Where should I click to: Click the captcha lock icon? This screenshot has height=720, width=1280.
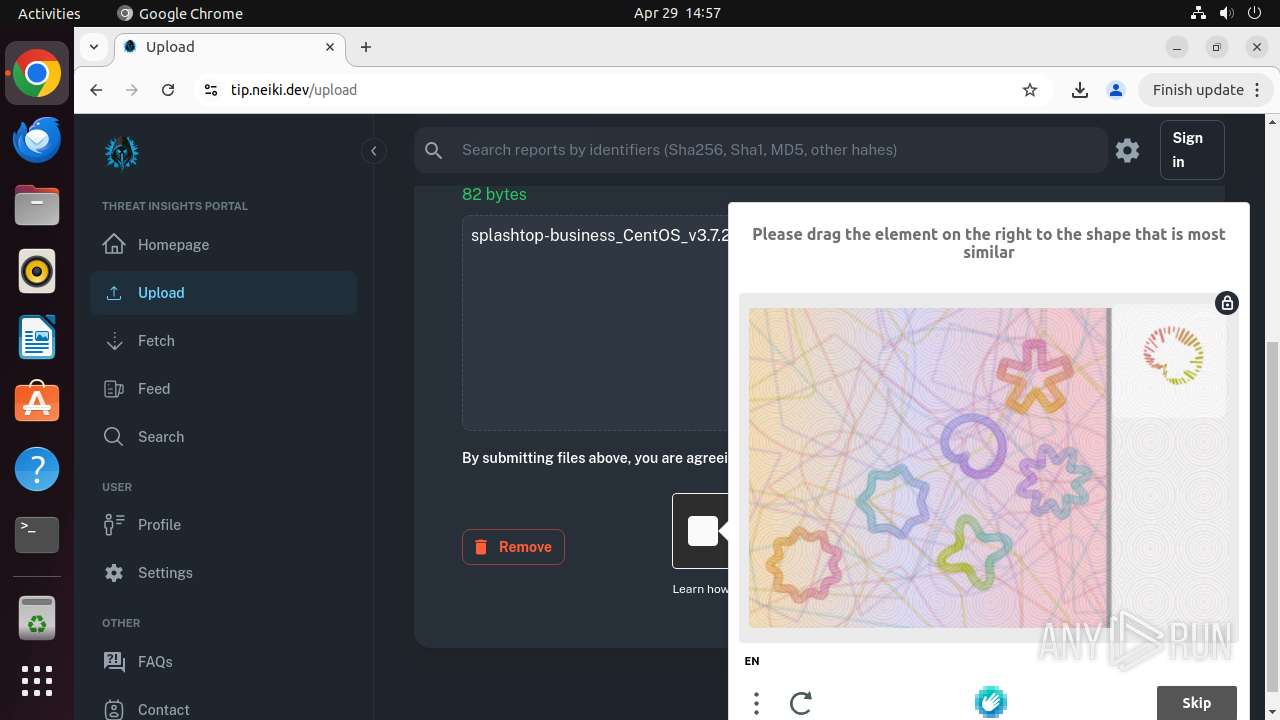point(1227,303)
